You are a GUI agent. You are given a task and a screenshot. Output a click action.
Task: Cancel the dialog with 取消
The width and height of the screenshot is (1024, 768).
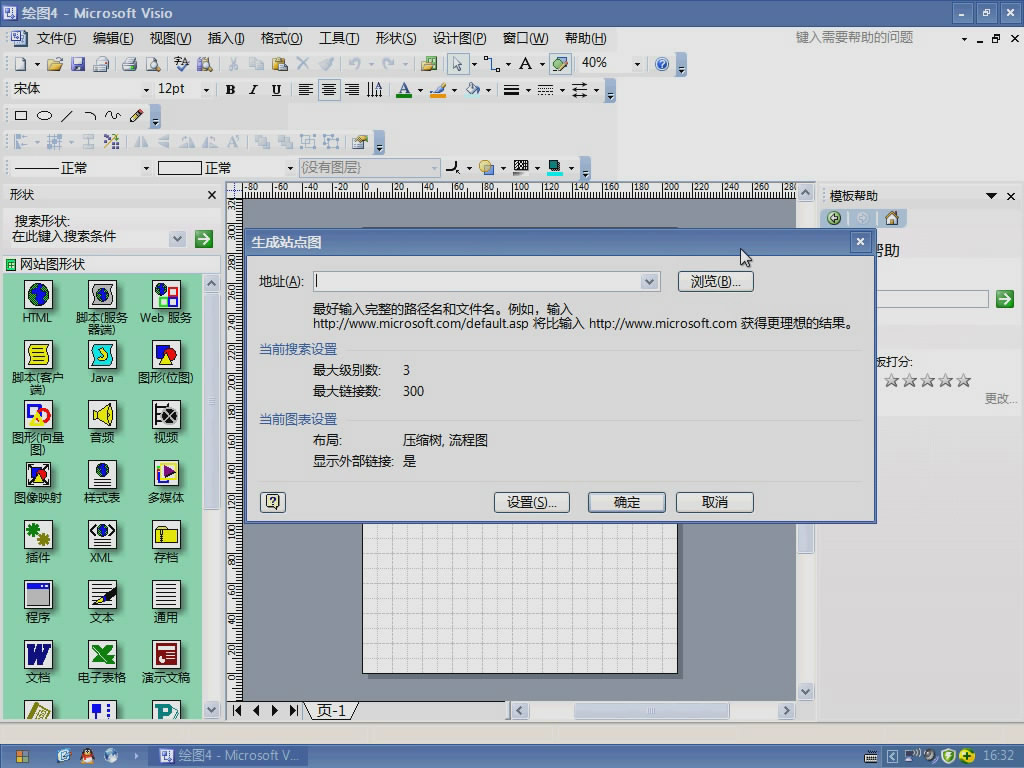[x=715, y=502]
